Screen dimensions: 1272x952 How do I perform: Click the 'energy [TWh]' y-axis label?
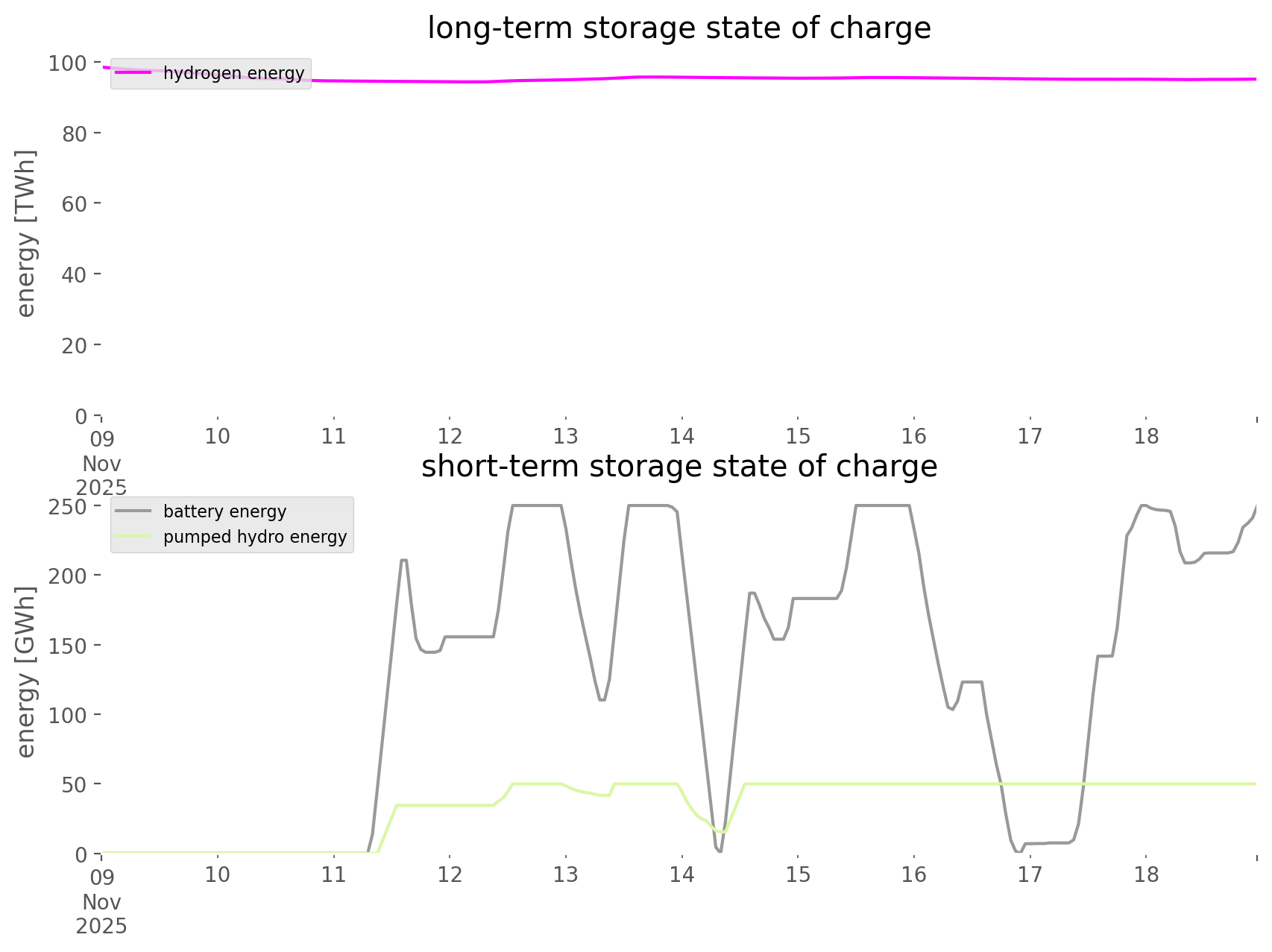[x=26, y=233]
